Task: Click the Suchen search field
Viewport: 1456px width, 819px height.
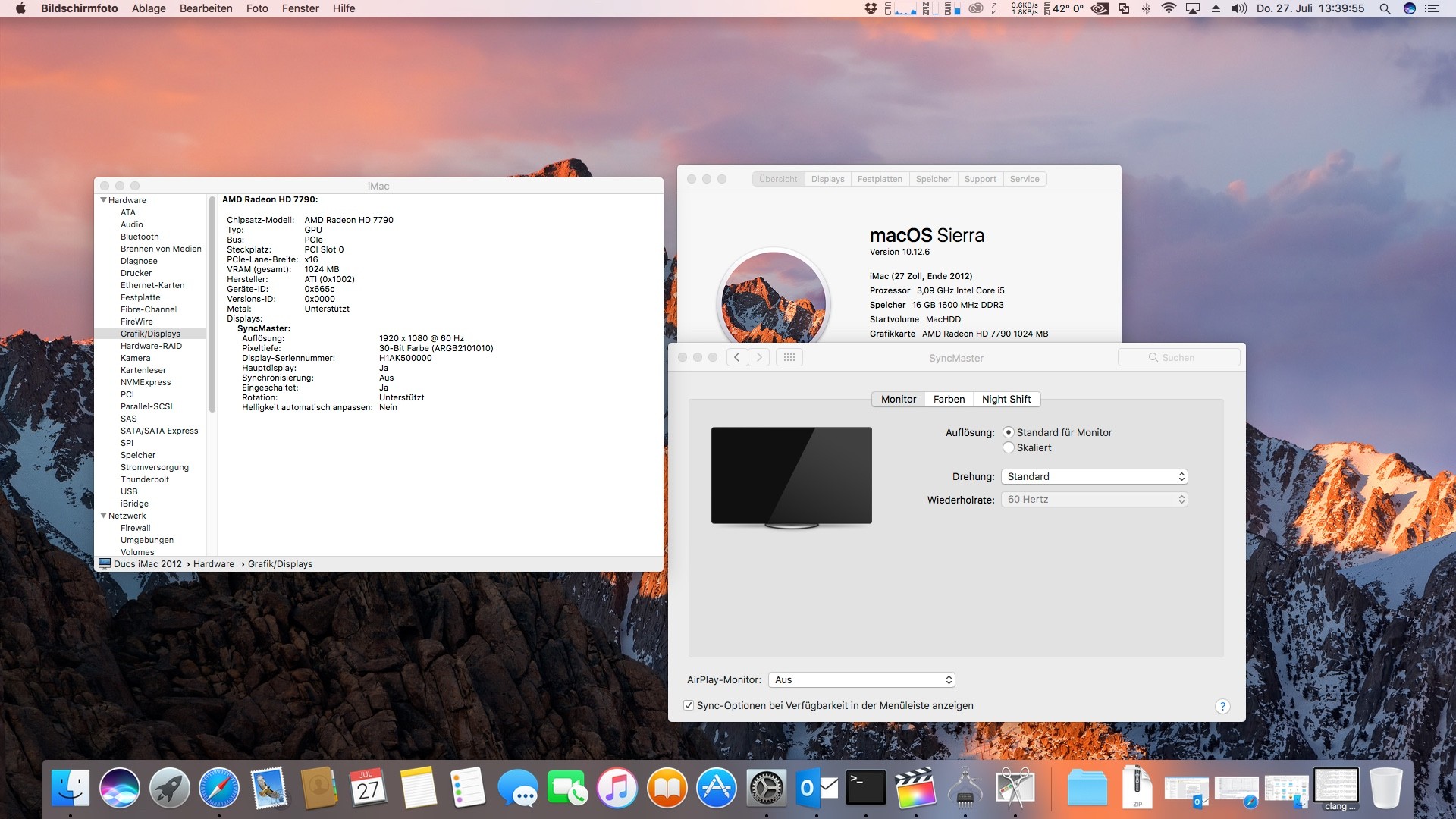Action: (1178, 357)
